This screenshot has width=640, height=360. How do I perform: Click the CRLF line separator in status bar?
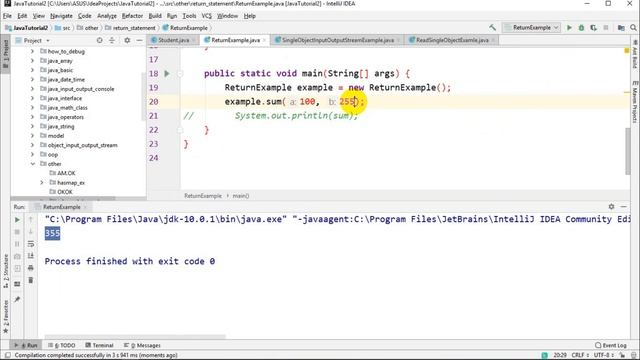(x=580, y=355)
